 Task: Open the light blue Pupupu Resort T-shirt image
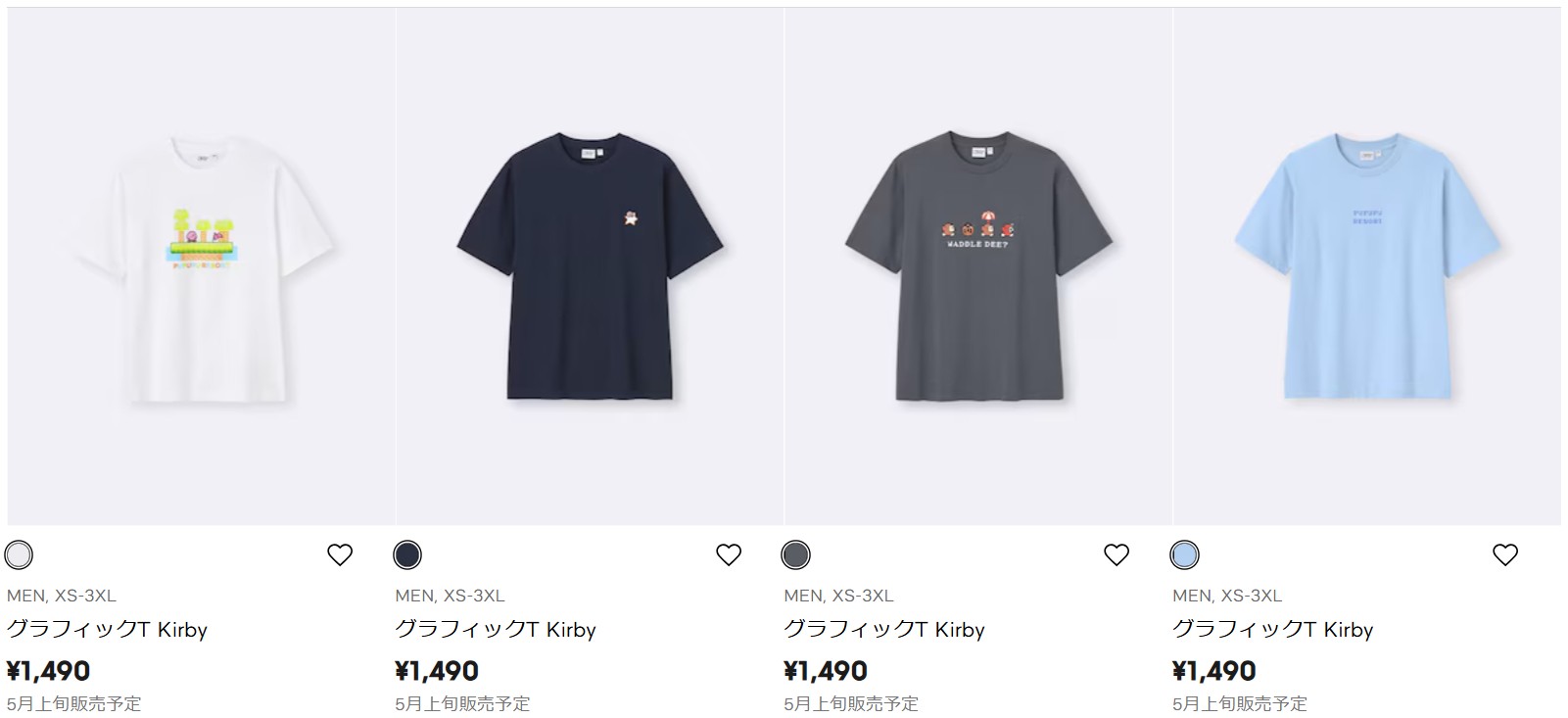pos(1367,266)
